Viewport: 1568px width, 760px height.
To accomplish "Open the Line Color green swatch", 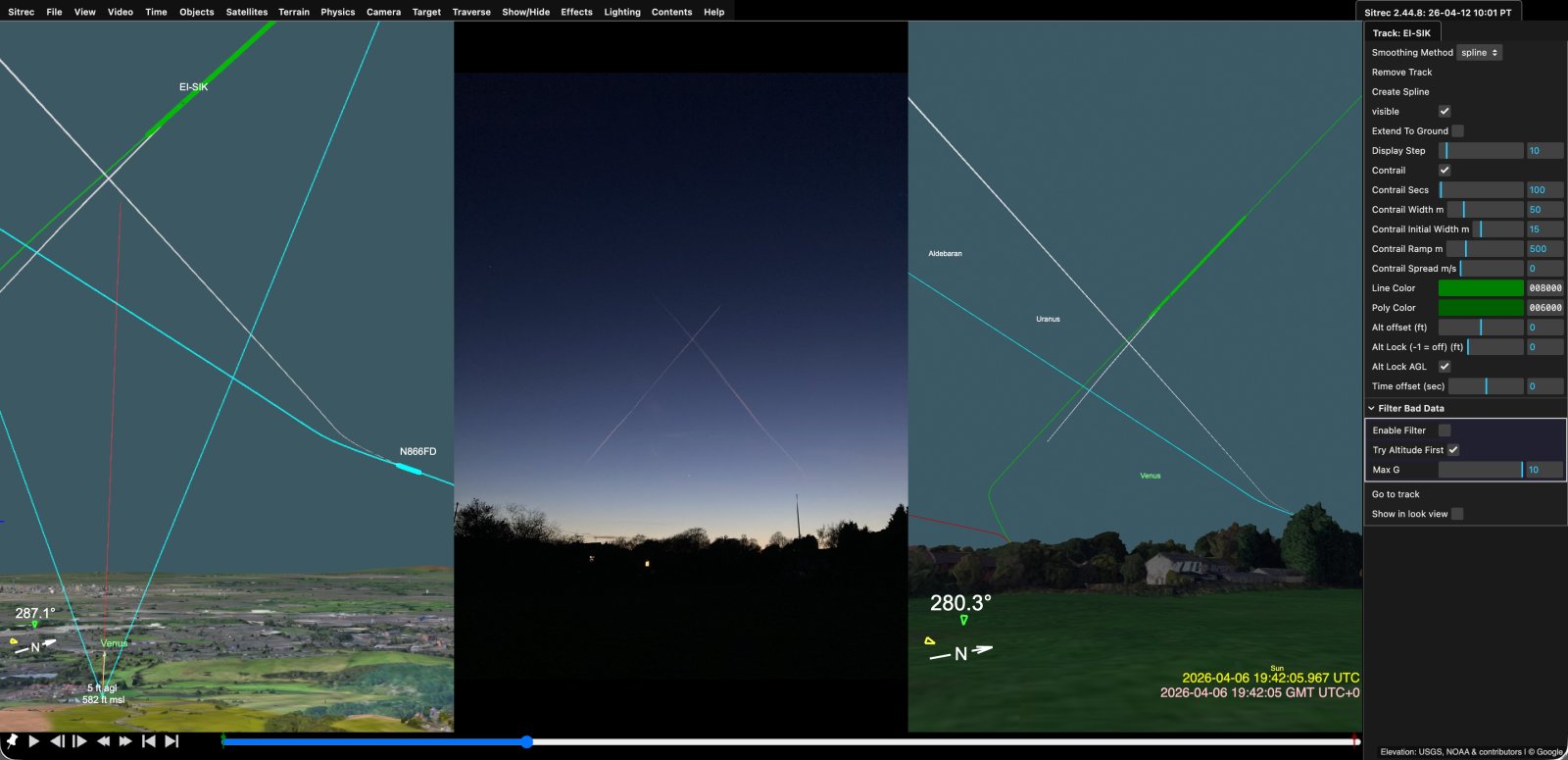I will pos(1480,288).
